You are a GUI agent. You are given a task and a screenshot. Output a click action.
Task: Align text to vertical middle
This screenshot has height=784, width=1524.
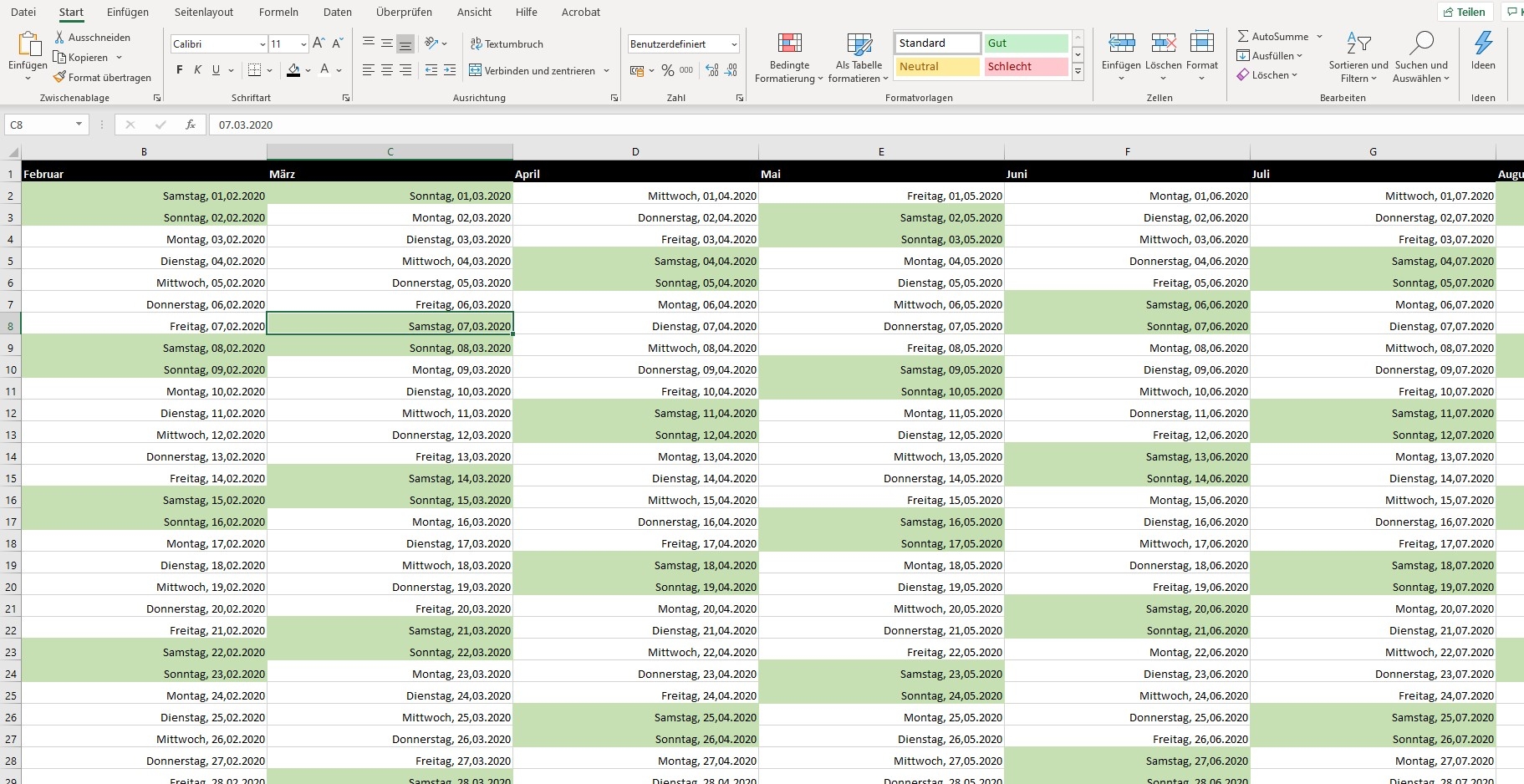point(386,43)
